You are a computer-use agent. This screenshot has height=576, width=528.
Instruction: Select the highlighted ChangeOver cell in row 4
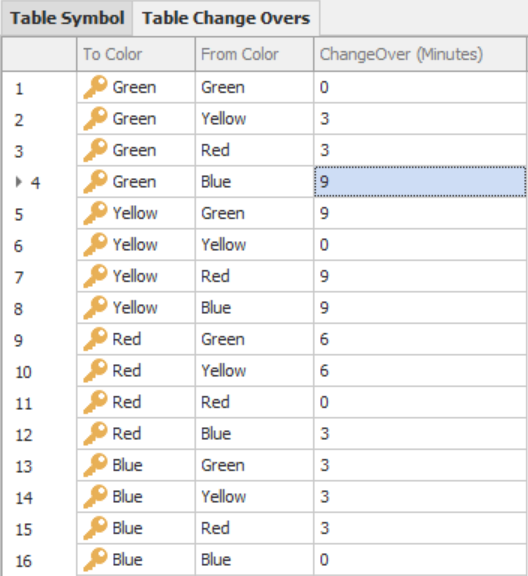[420, 182]
